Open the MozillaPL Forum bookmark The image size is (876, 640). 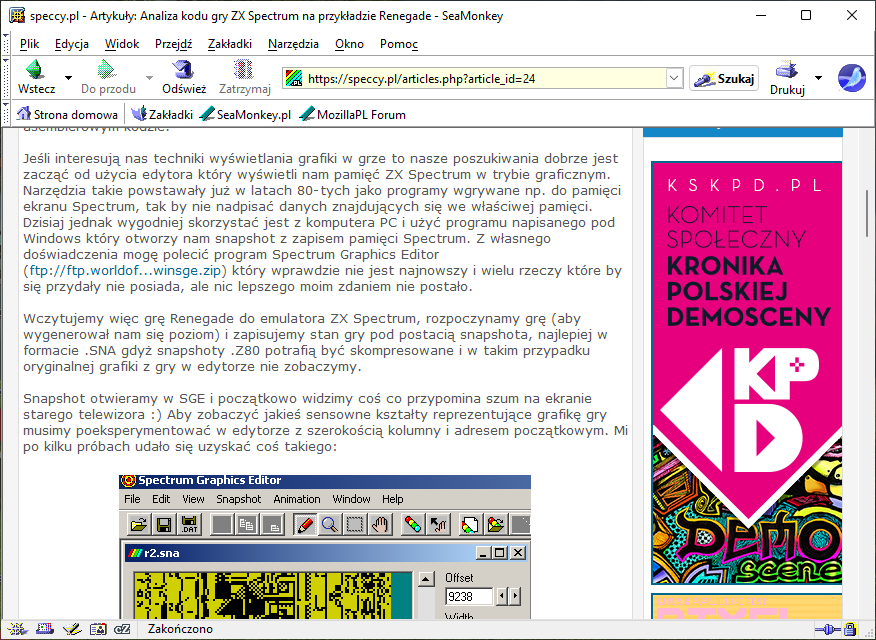click(x=353, y=114)
